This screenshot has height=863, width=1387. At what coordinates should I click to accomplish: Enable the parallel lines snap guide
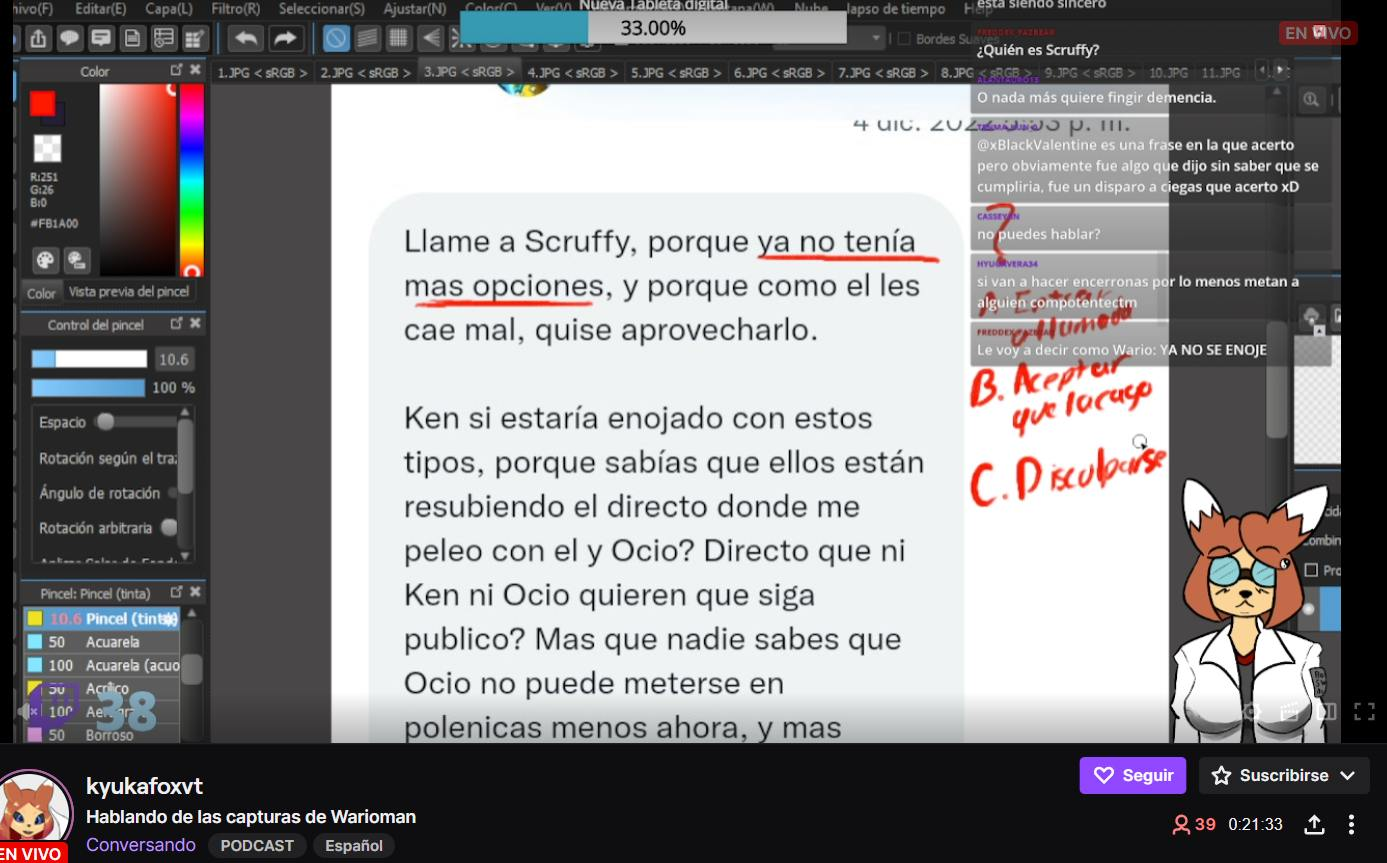367,39
